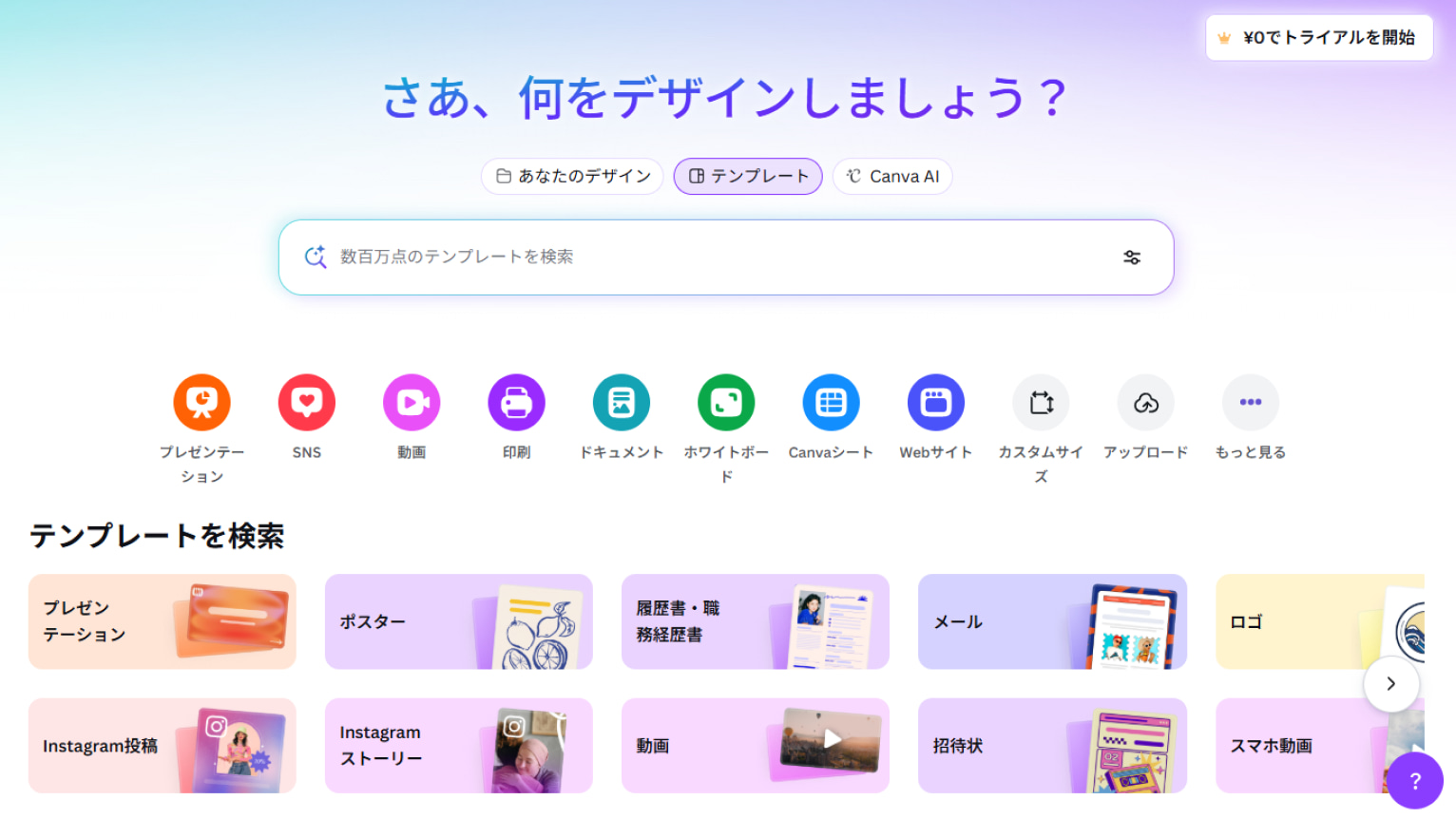
Task: Select the 印刷 (print) printer icon
Action: click(x=516, y=402)
